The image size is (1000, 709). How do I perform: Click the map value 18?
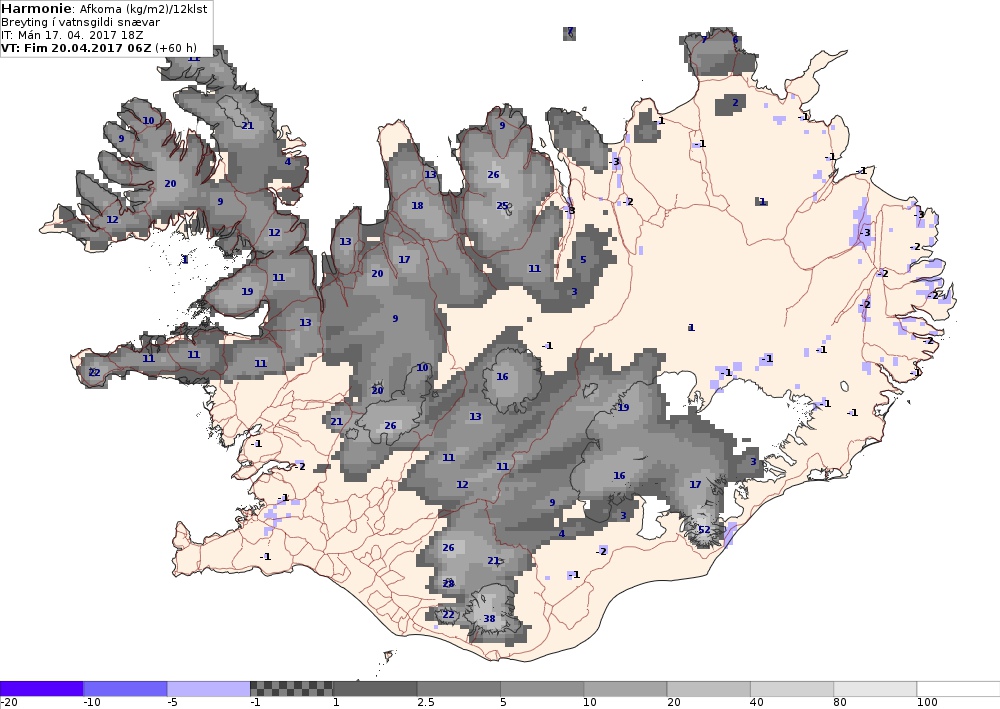[417, 205]
